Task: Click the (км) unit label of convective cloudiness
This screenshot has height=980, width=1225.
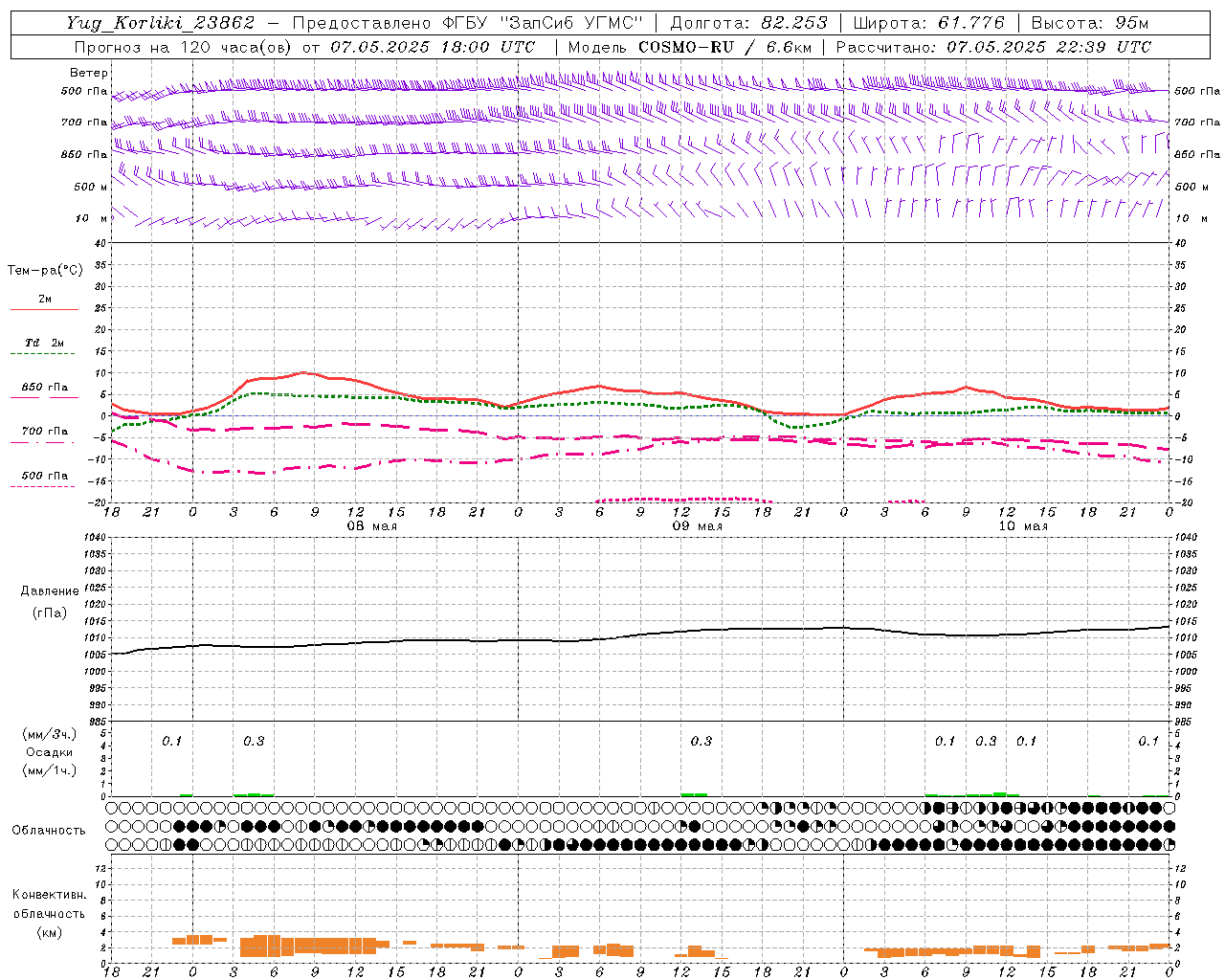Action: tap(50, 932)
